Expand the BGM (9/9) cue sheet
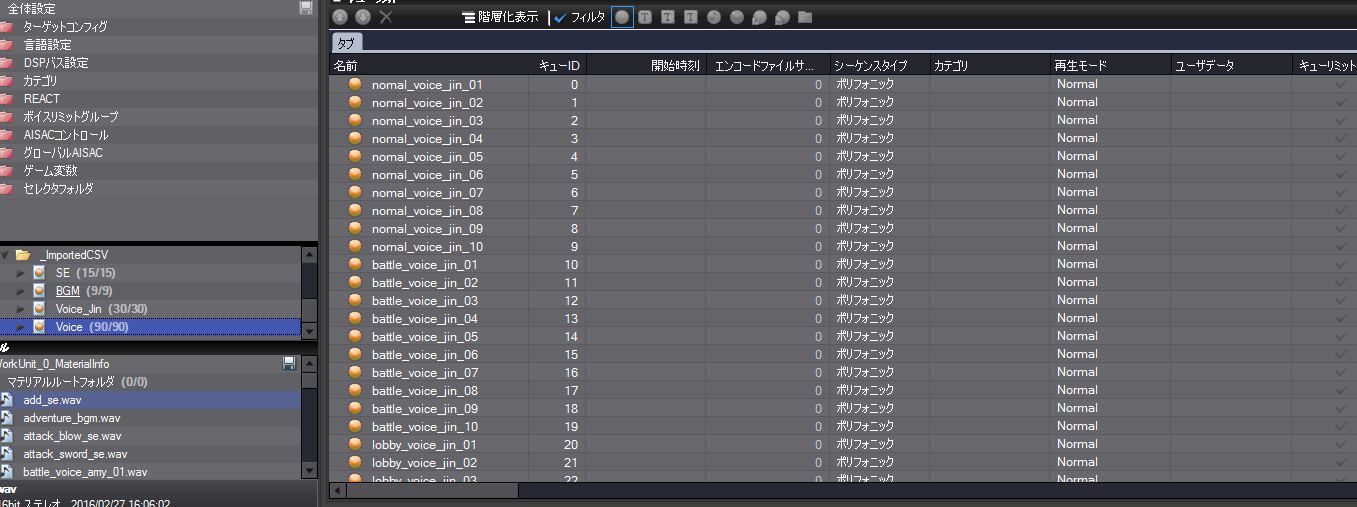 click(x=20, y=290)
